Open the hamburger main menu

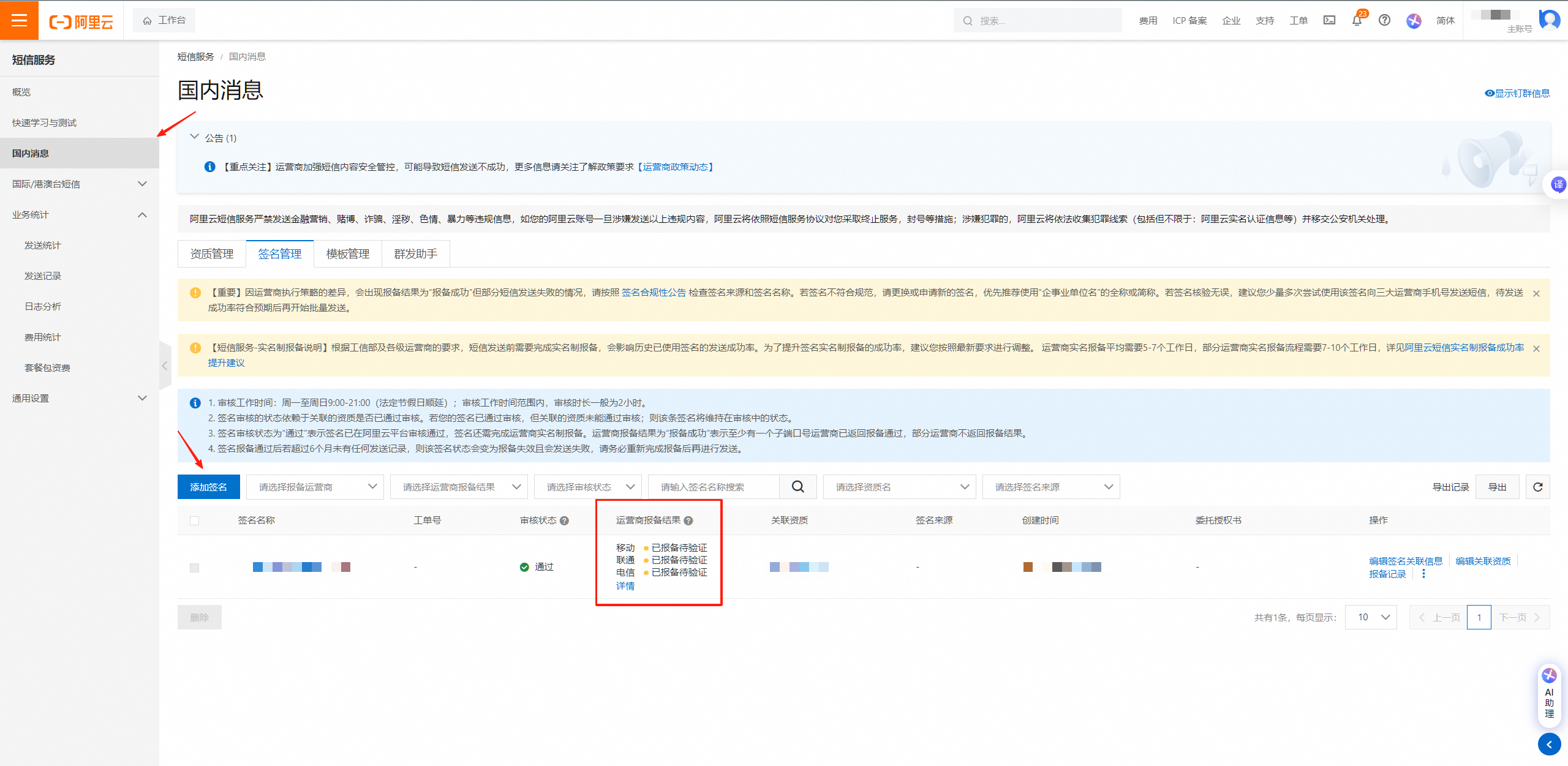point(19,20)
